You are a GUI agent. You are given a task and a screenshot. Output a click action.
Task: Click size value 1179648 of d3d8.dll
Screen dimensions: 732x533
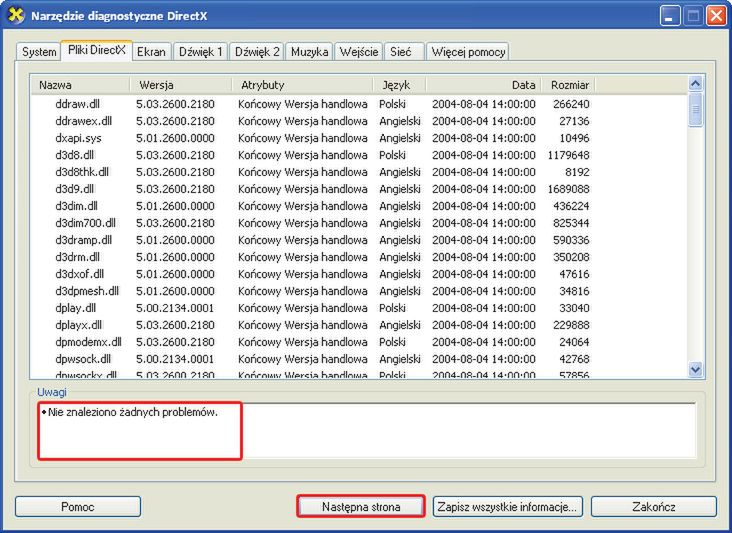coord(569,155)
